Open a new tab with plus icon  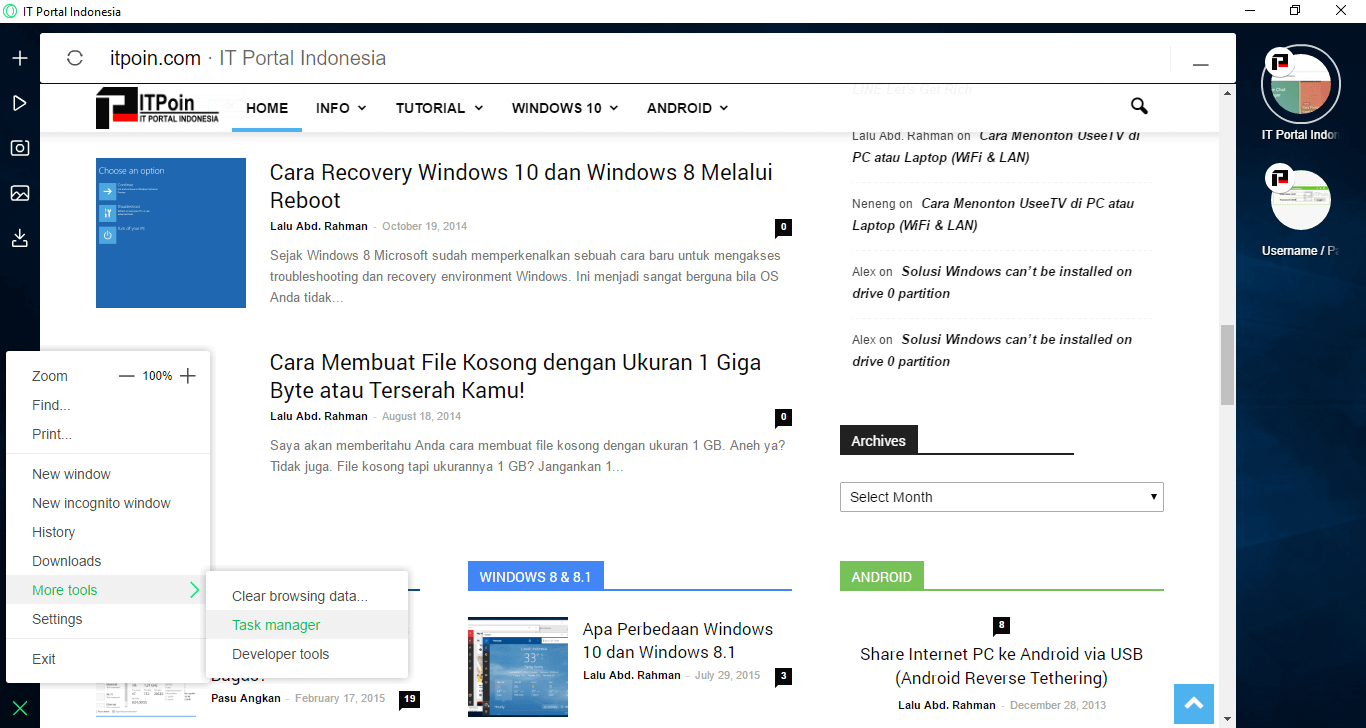20,58
